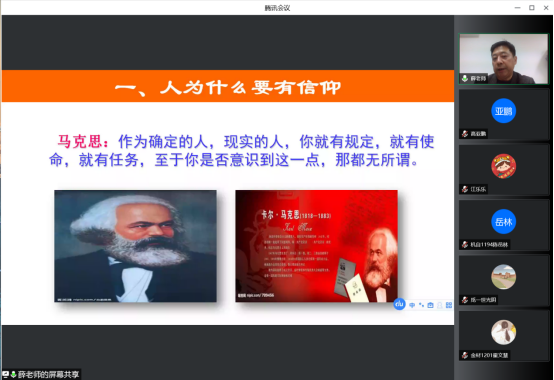Click the red cartoon girl participant avatar

tap(503, 166)
